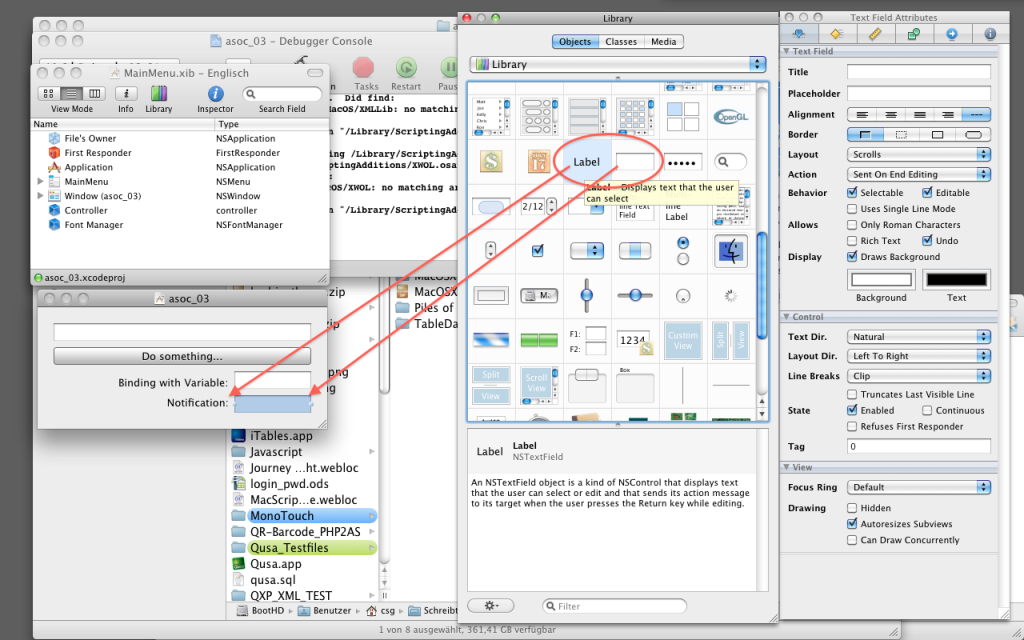Toggle the Editable checkbox

pyautogui.click(x=927, y=193)
